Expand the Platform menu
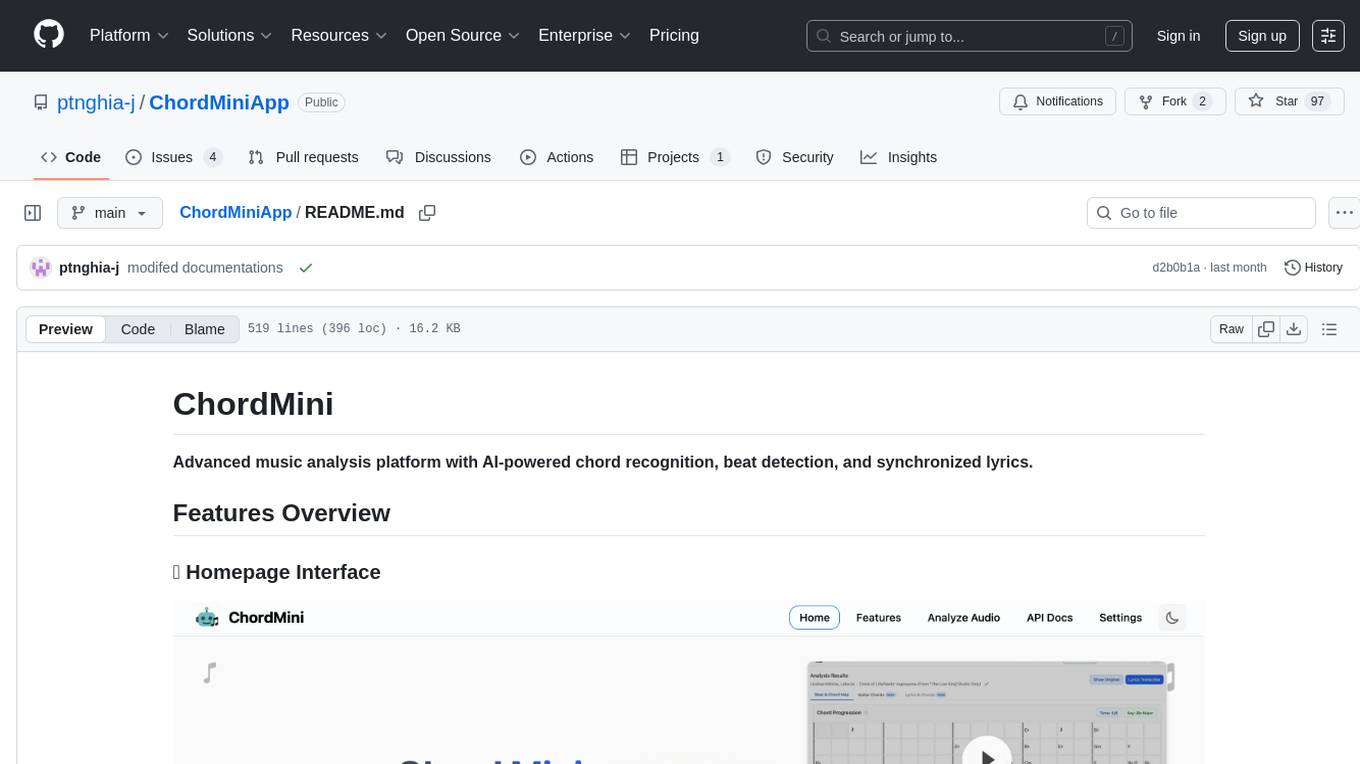The width and height of the screenshot is (1360, 764). coord(129,35)
